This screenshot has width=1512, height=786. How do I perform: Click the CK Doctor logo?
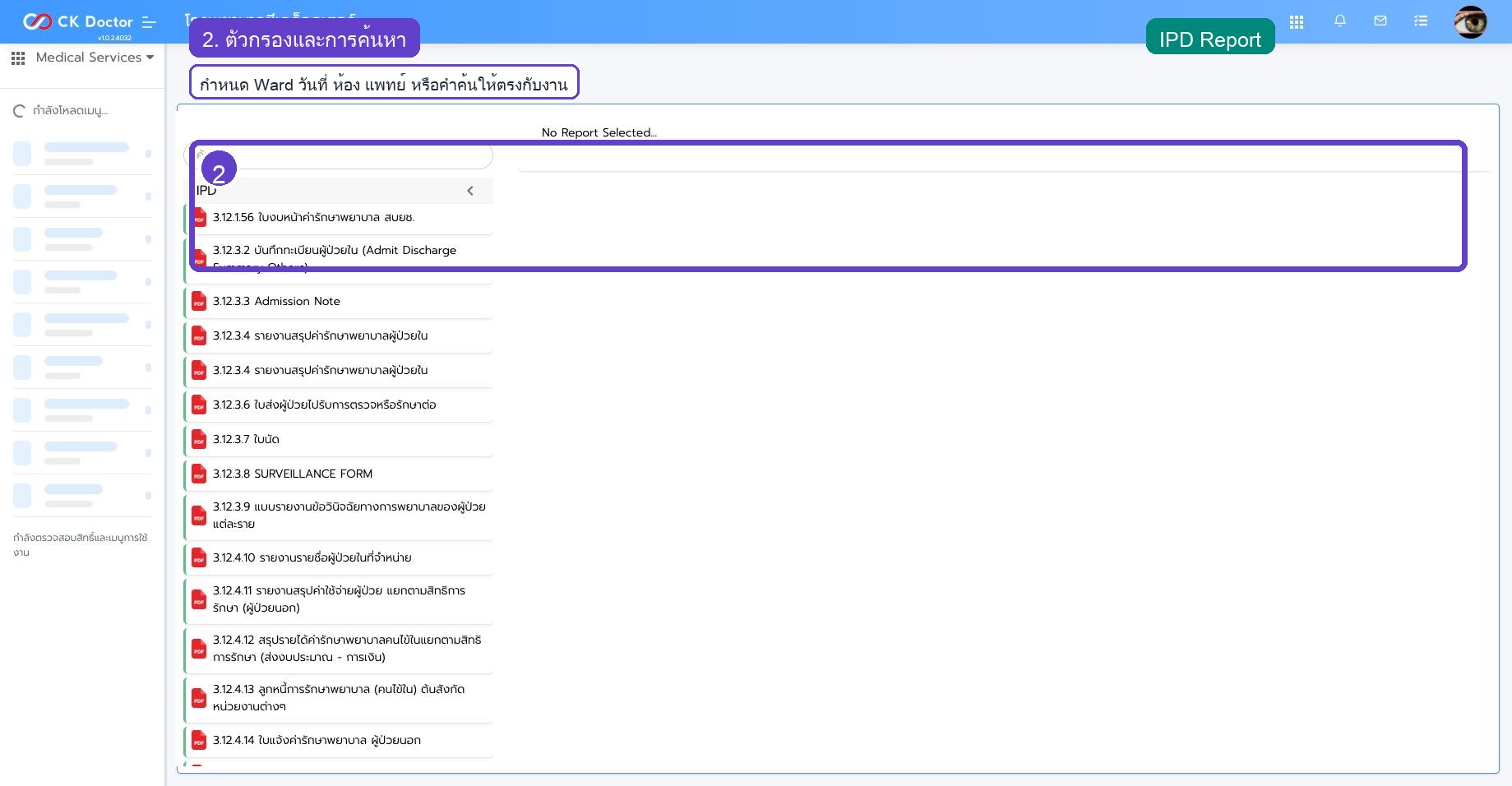[77, 21]
